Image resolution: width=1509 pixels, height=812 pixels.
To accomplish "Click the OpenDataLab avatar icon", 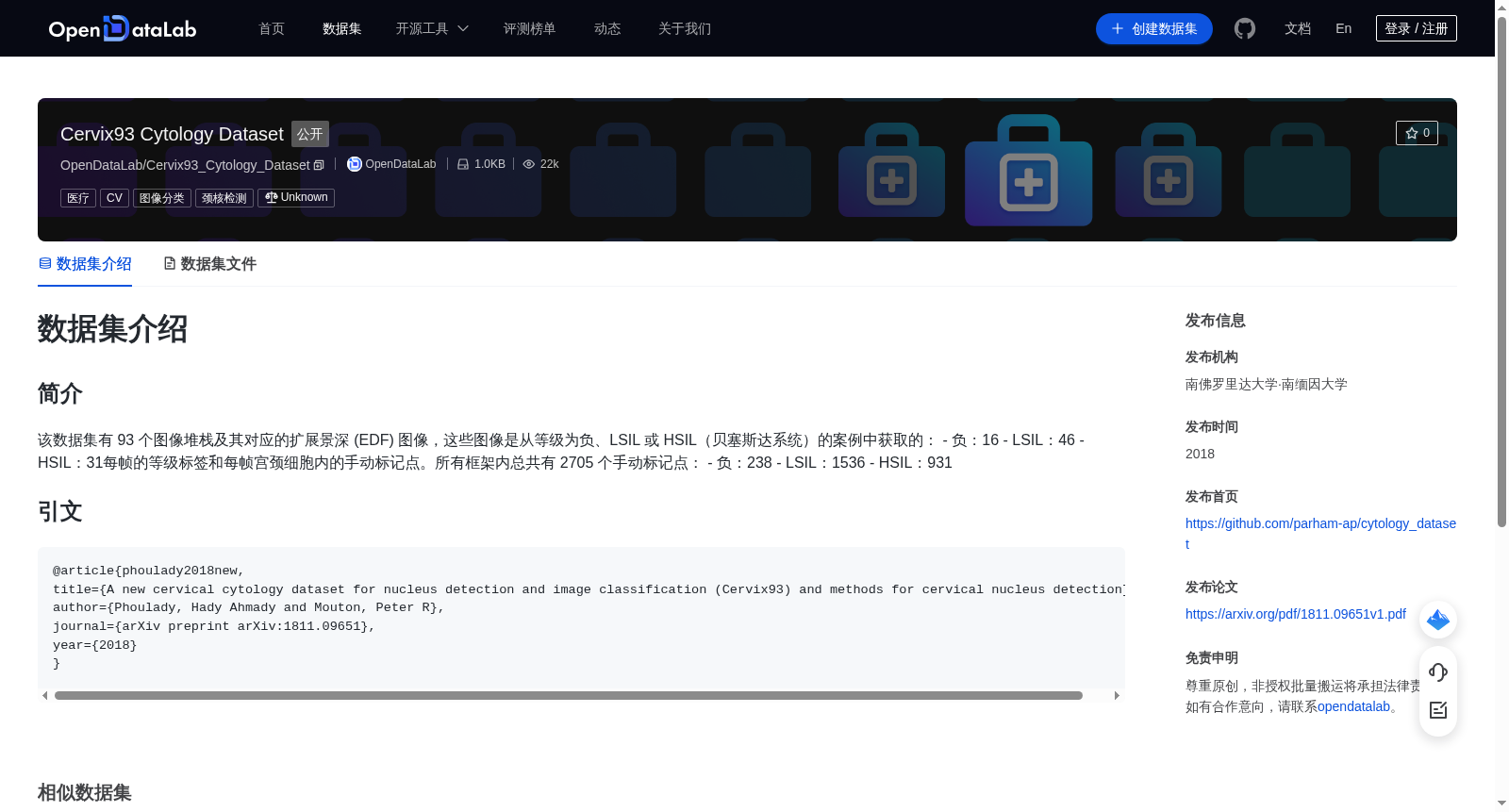I will 355,164.
